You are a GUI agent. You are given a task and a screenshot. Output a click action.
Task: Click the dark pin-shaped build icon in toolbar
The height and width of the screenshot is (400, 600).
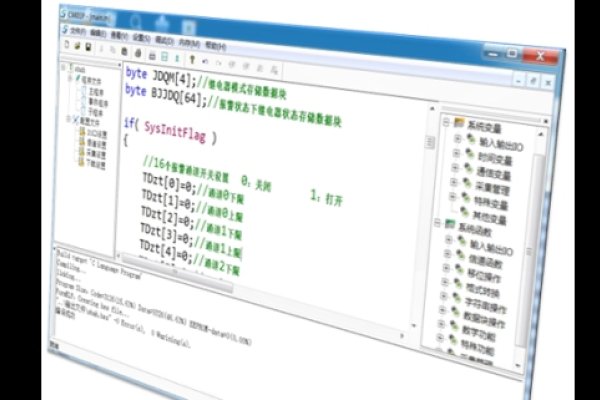[192, 60]
